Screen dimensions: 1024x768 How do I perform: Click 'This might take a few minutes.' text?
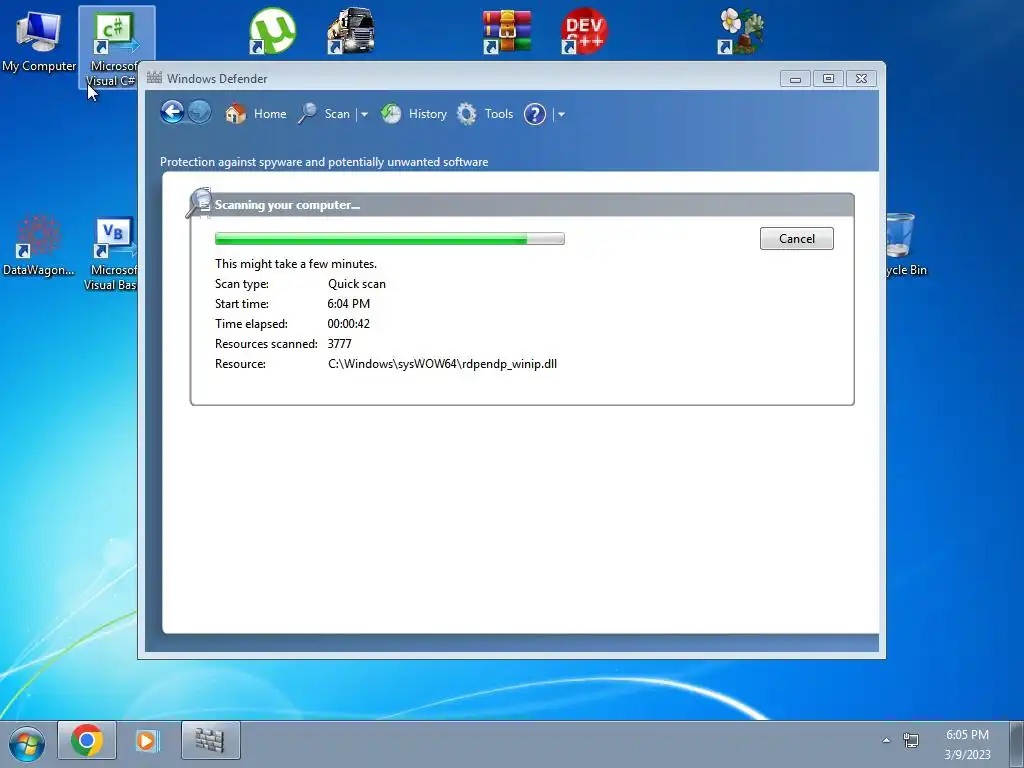tap(296, 264)
